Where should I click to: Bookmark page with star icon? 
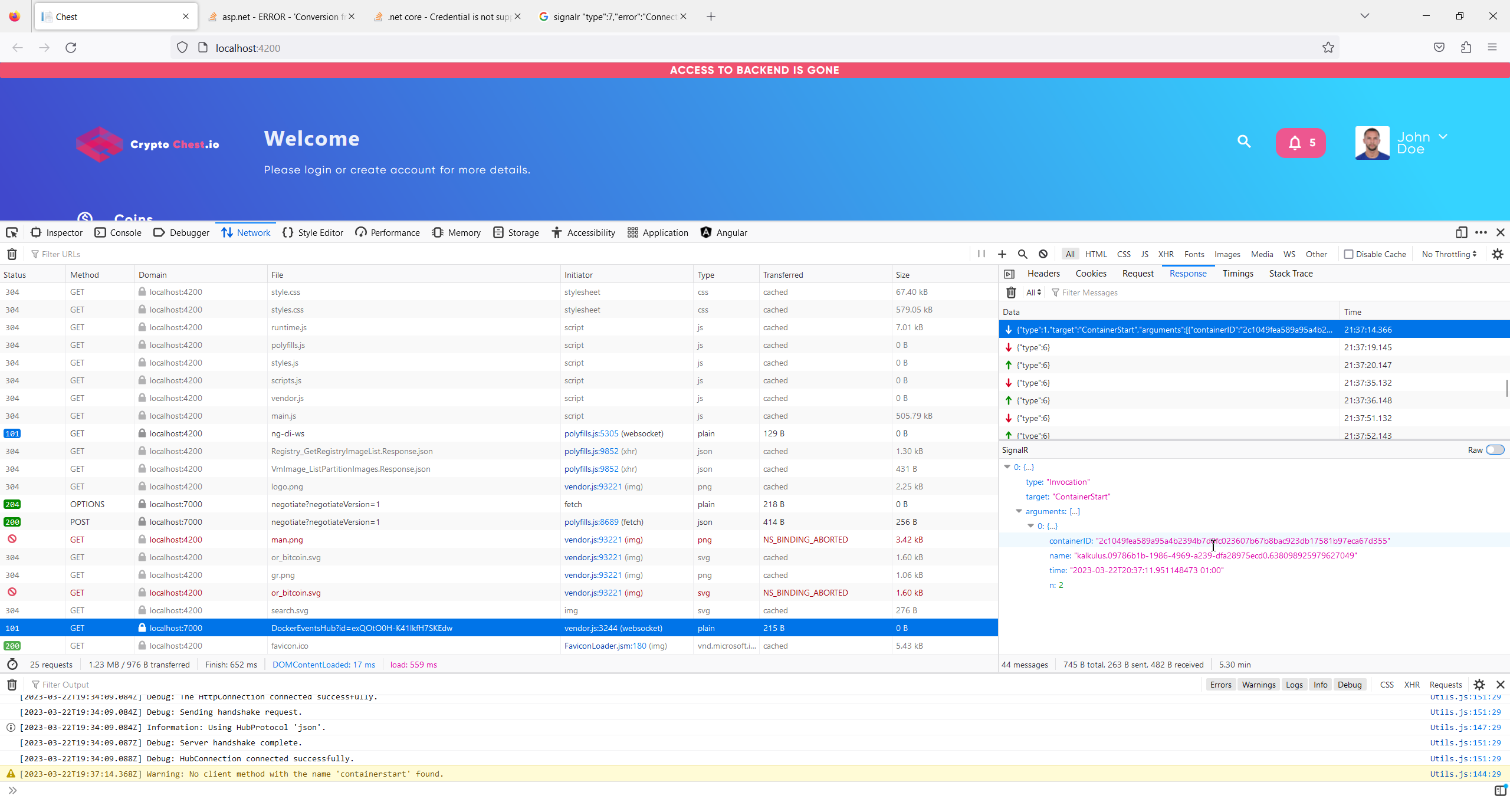tap(1328, 48)
